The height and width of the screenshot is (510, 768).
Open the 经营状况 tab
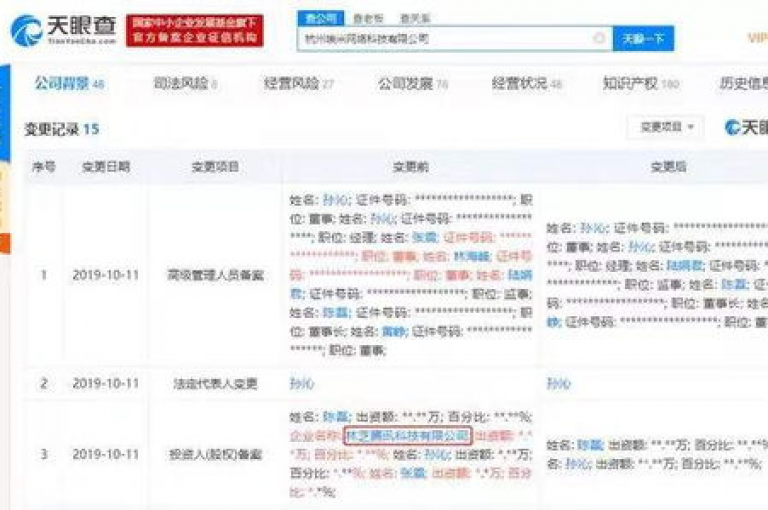[x=527, y=84]
